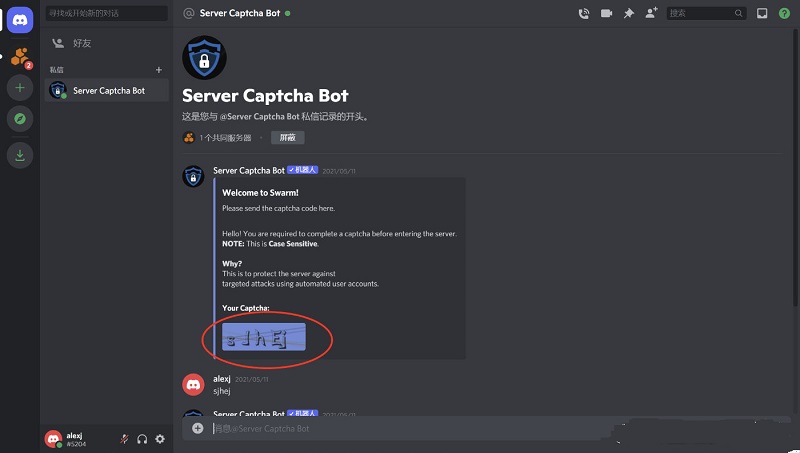Open the mutual server icon

(189, 137)
